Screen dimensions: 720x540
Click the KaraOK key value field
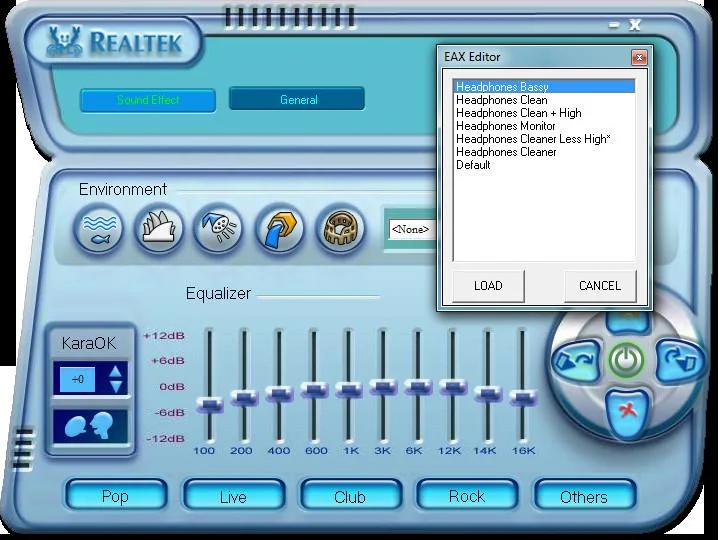pyautogui.click(x=77, y=379)
